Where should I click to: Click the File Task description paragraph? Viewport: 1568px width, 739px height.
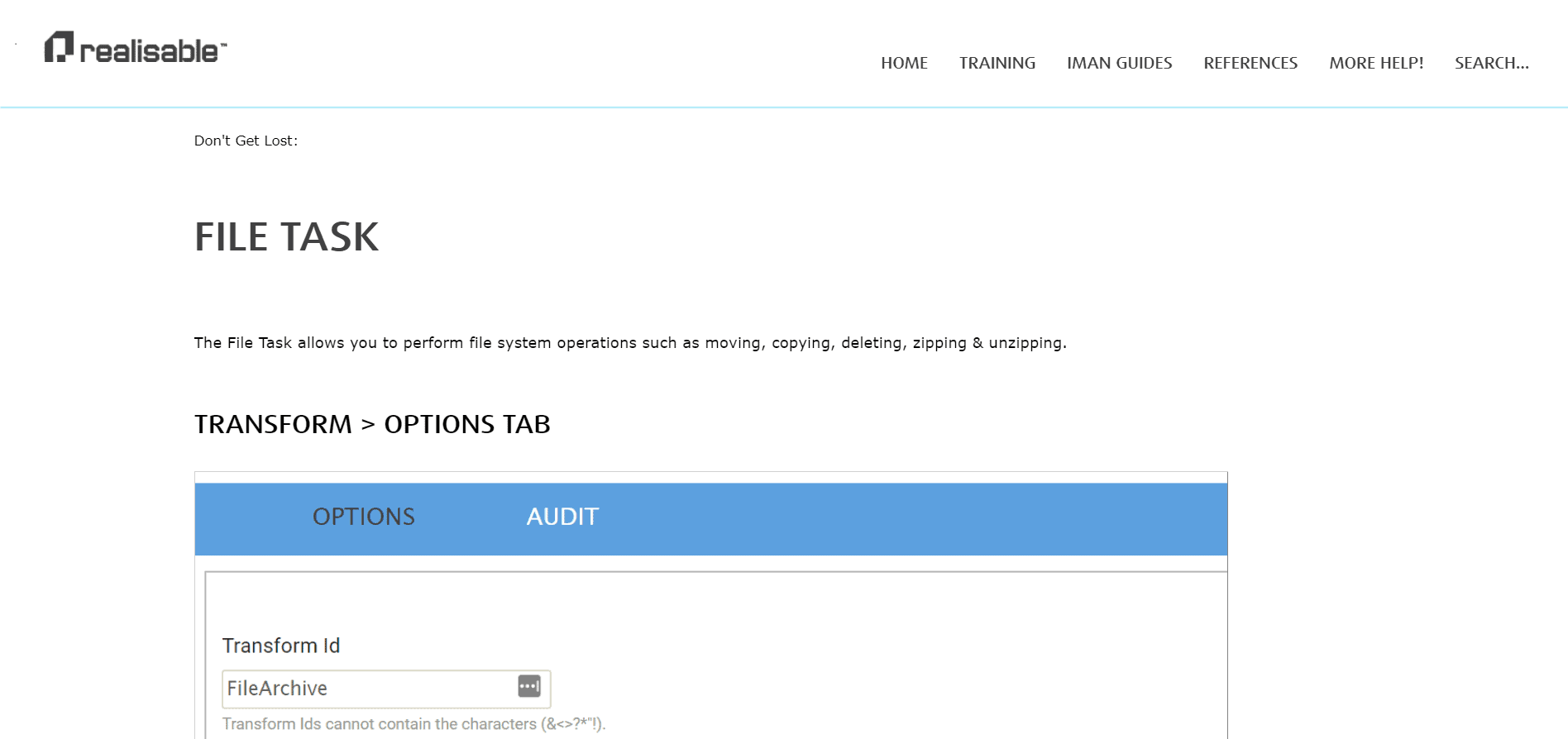pyautogui.click(x=630, y=343)
